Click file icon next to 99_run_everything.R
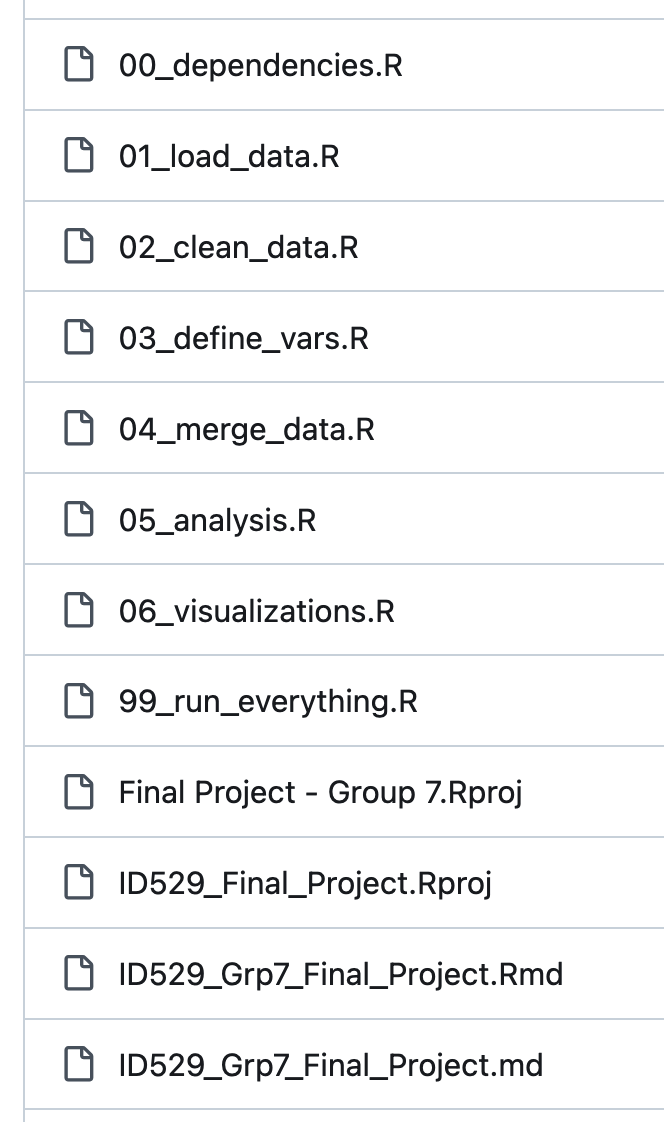664x1122 pixels. 78,702
